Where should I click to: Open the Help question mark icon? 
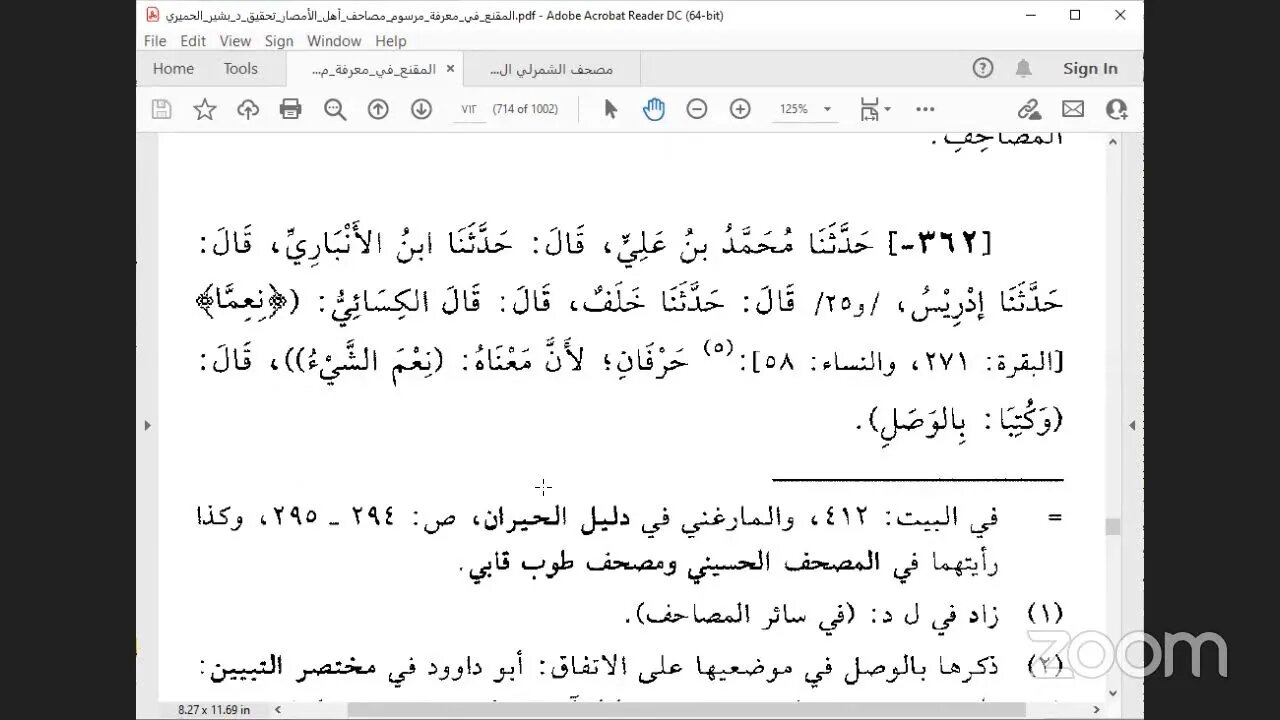[x=983, y=68]
